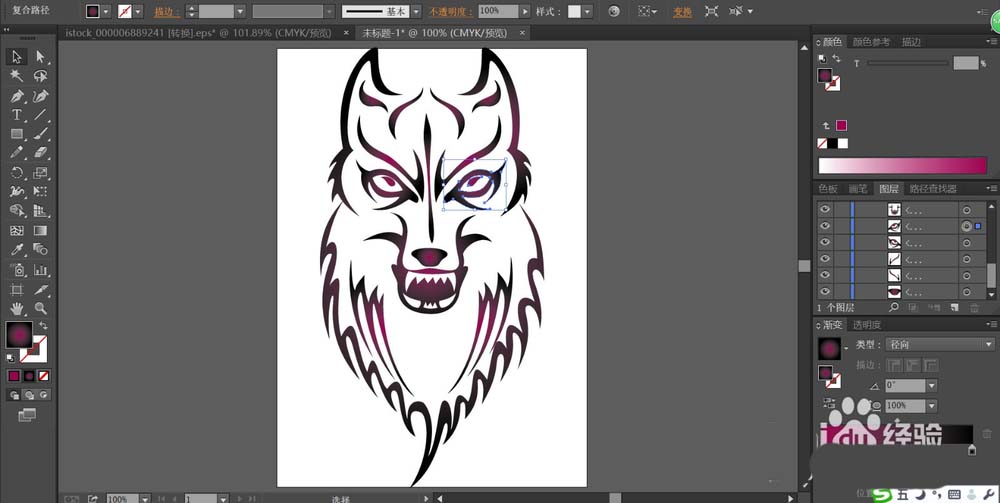Screen dimensions: 1000x503
Task: Select the Blend tool
Action: coord(41,250)
